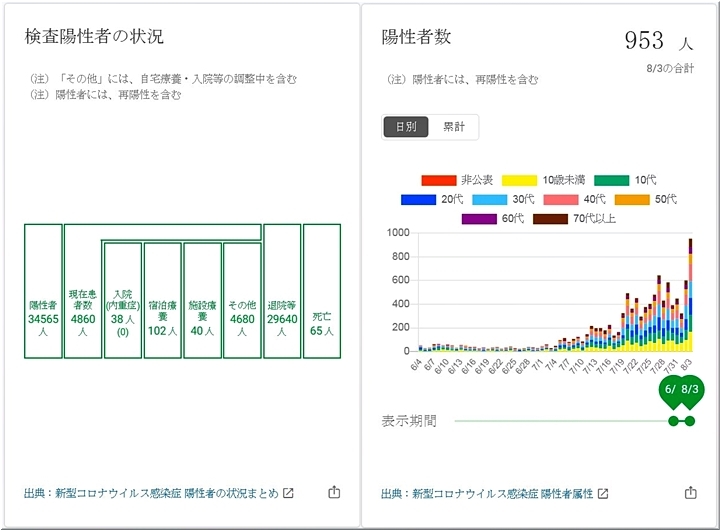Click share icon in 検査陽性者の状況 card
This screenshot has height=530, width=720.
334,493
